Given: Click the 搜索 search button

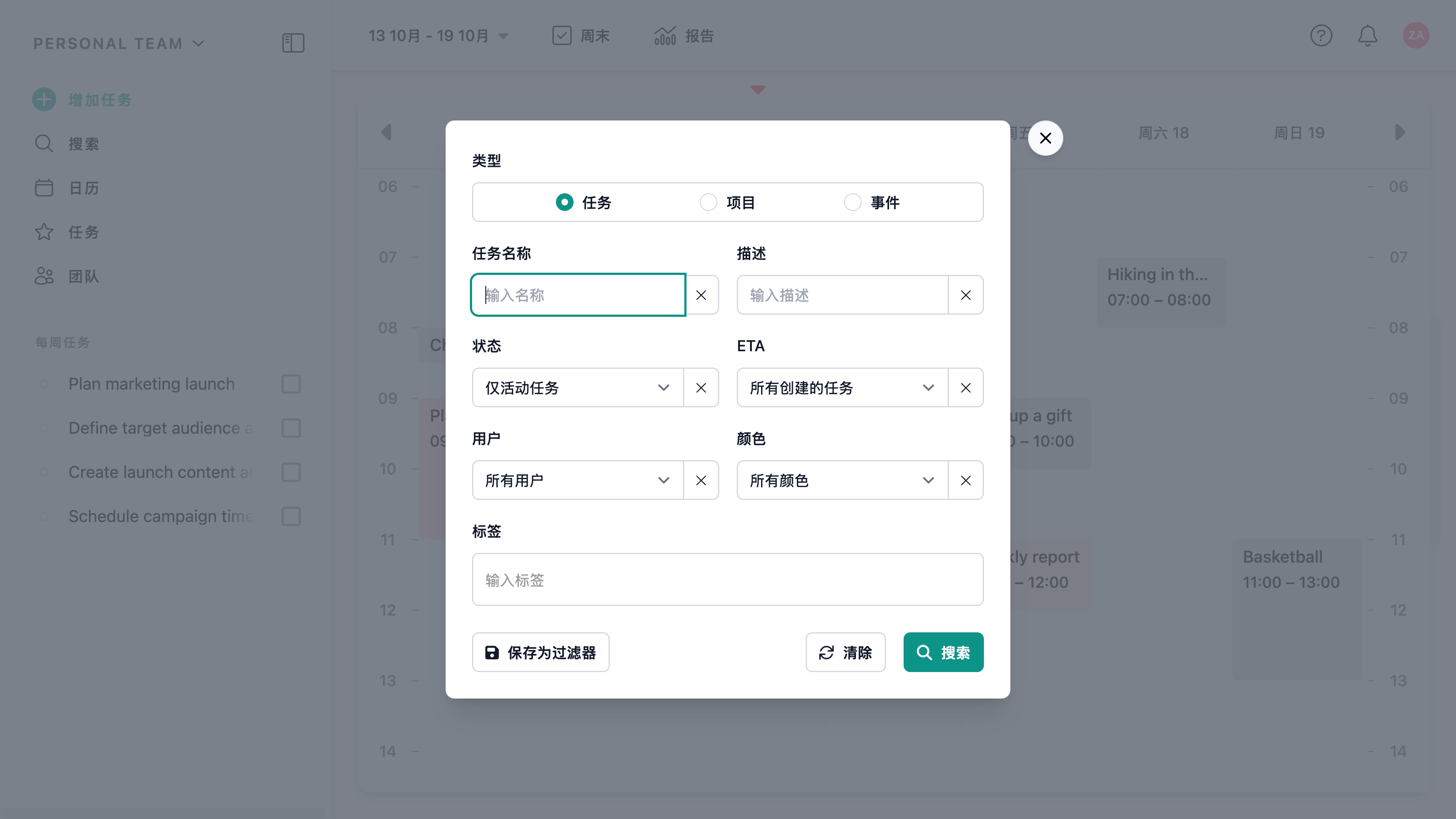Looking at the screenshot, I should [943, 652].
